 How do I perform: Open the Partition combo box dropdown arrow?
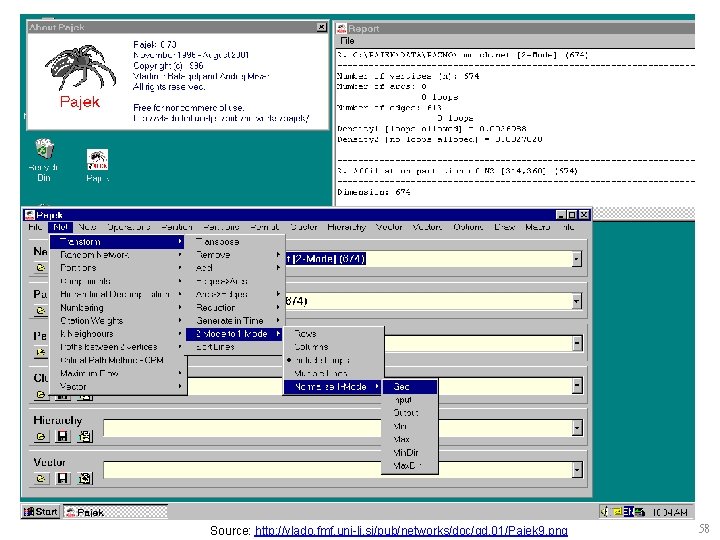(x=577, y=301)
